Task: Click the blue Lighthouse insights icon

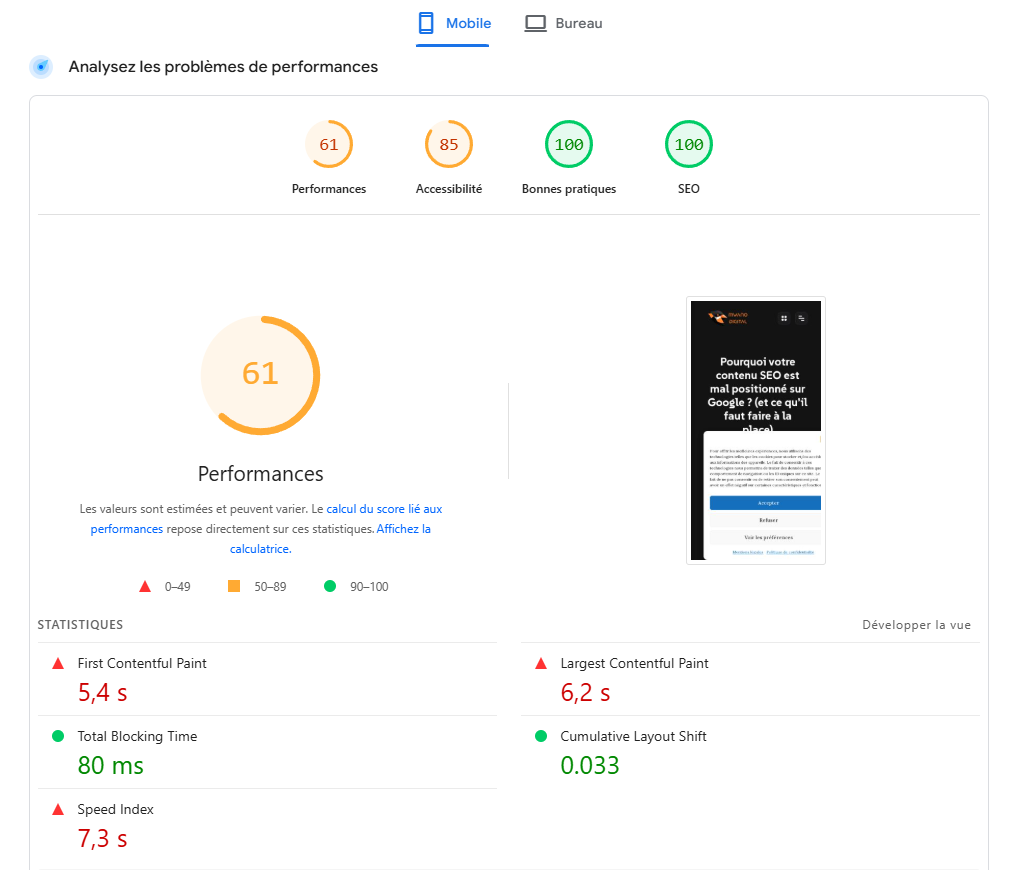Action: (40, 66)
